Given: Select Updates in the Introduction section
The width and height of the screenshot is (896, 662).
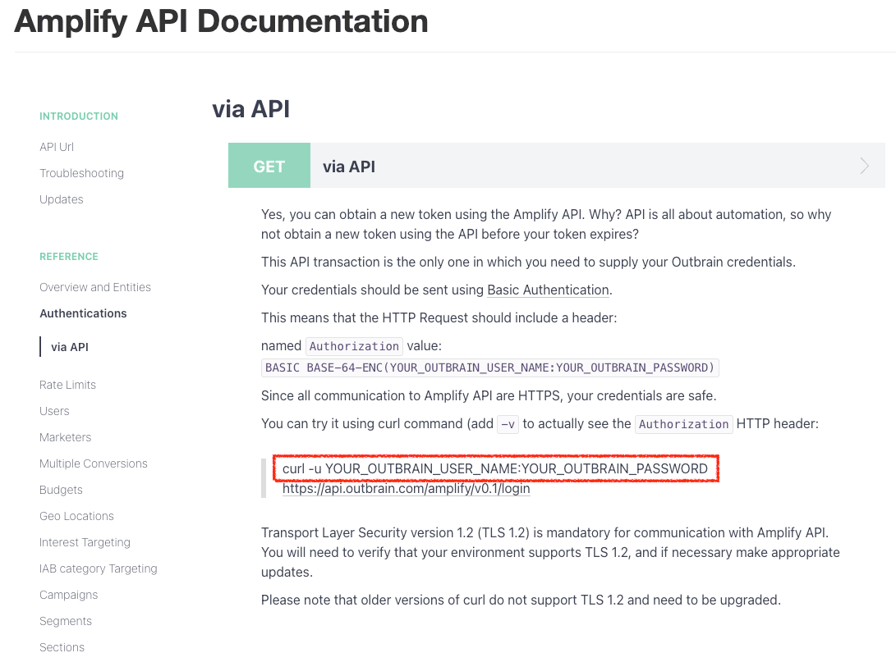Looking at the screenshot, I should pos(61,199).
